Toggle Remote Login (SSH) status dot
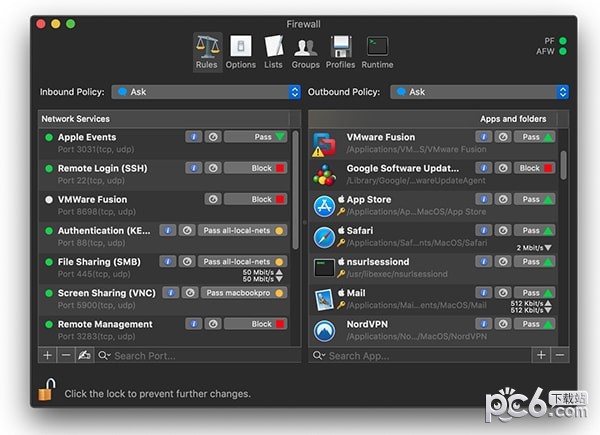The width and height of the screenshot is (600, 435). [x=49, y=169]
